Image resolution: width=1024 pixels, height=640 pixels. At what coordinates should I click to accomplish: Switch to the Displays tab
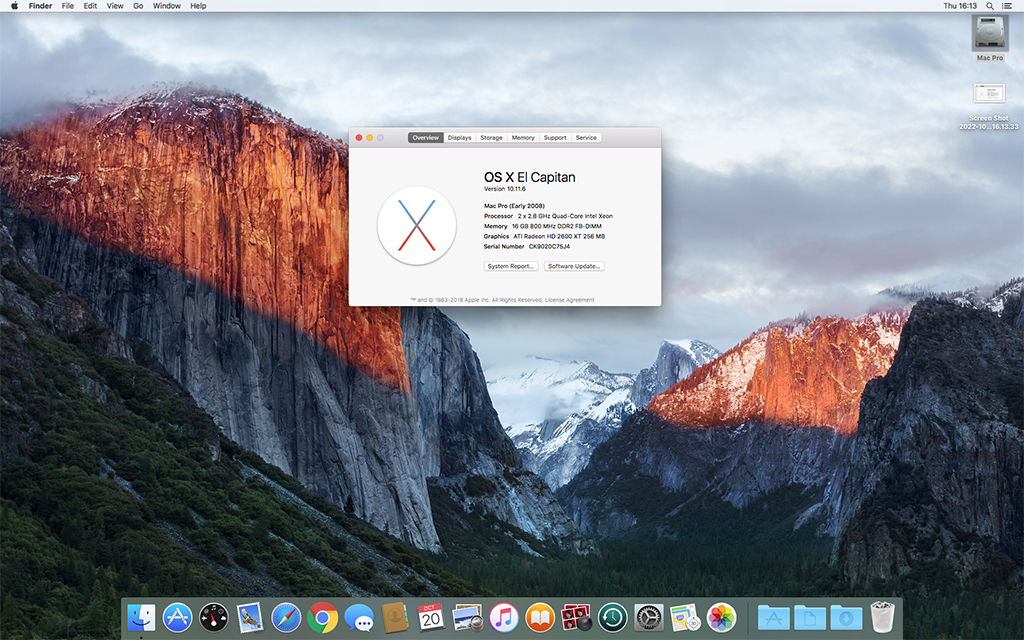click(x=459, y=138)
